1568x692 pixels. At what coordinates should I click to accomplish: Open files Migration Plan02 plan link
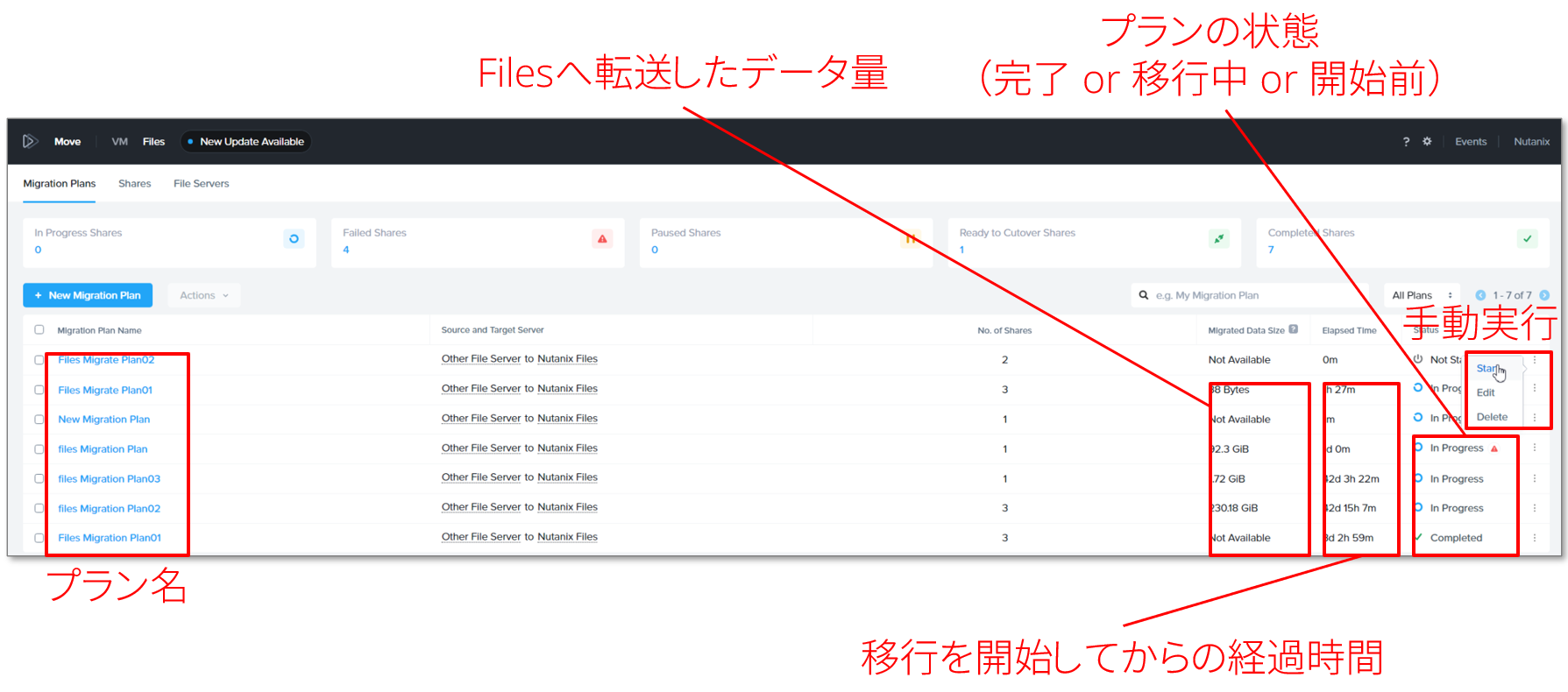110,508
